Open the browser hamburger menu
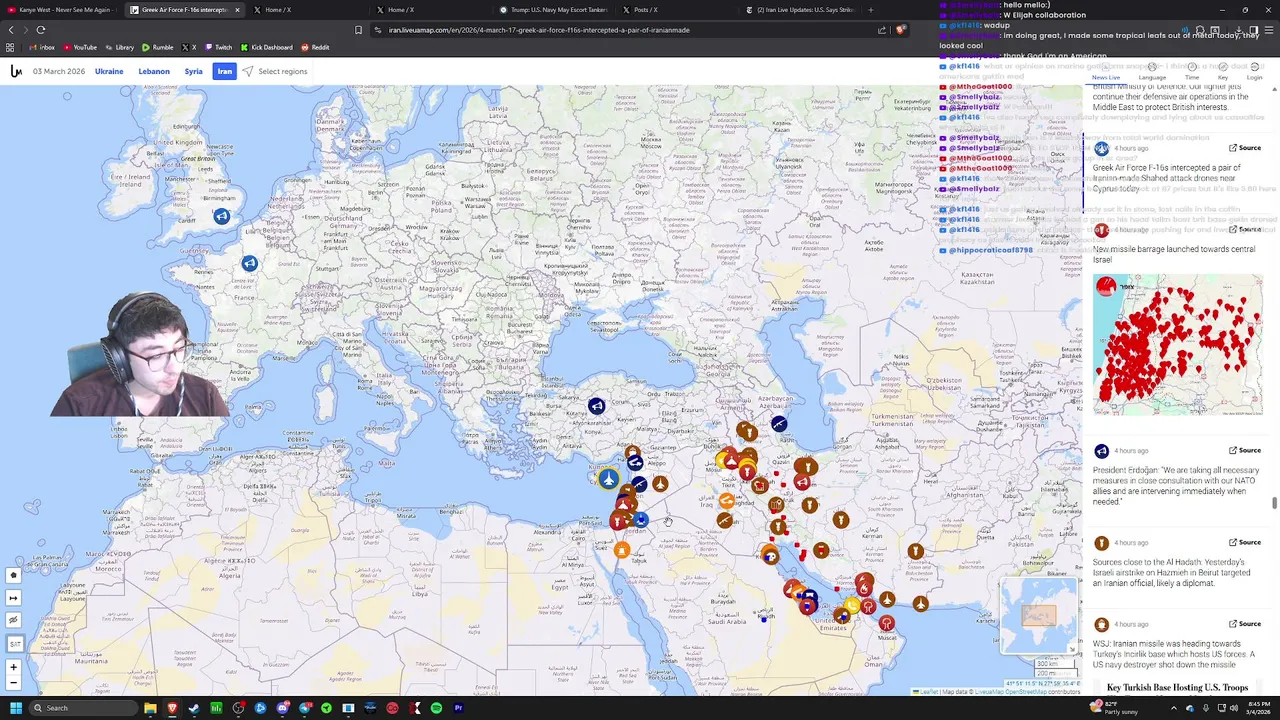 tap(1268, 30)
